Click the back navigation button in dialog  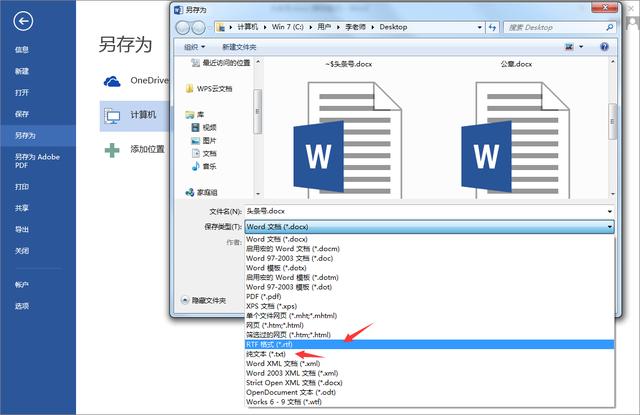(182, 27)
